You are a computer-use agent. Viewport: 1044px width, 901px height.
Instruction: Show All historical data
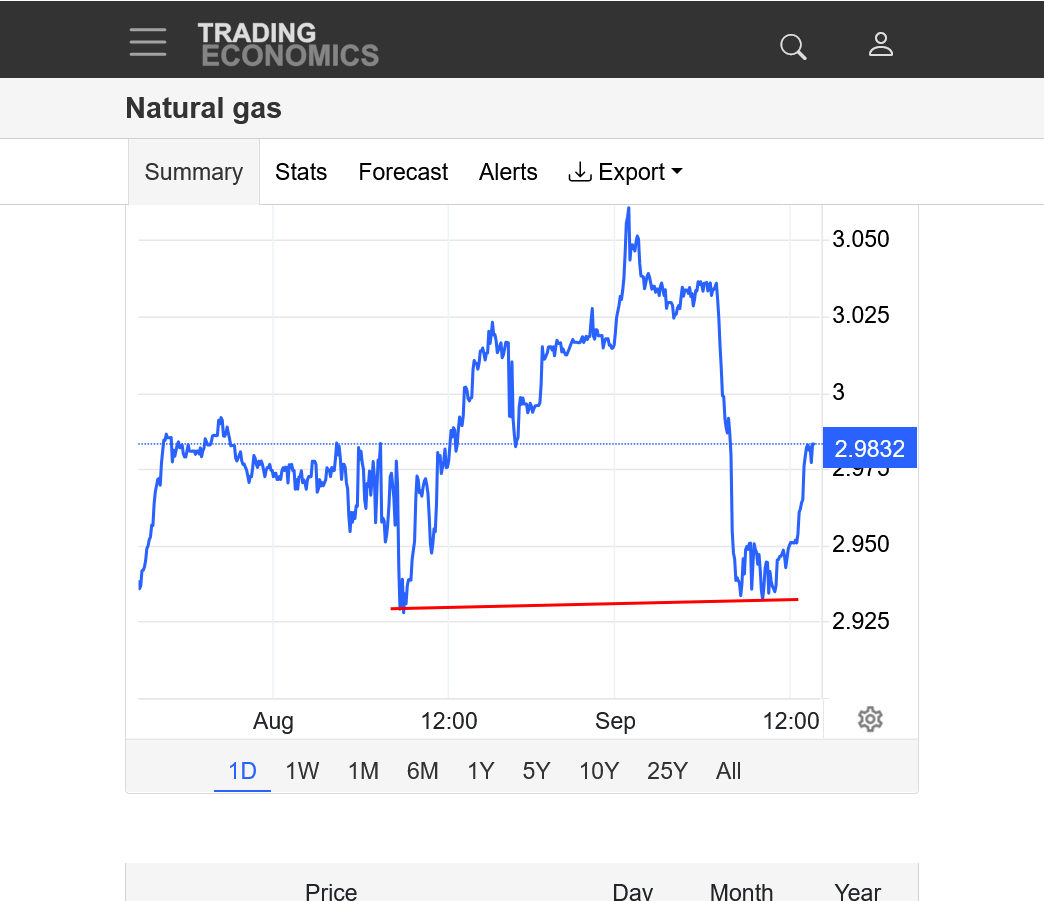pyautogui.click(x=729, y=771)
